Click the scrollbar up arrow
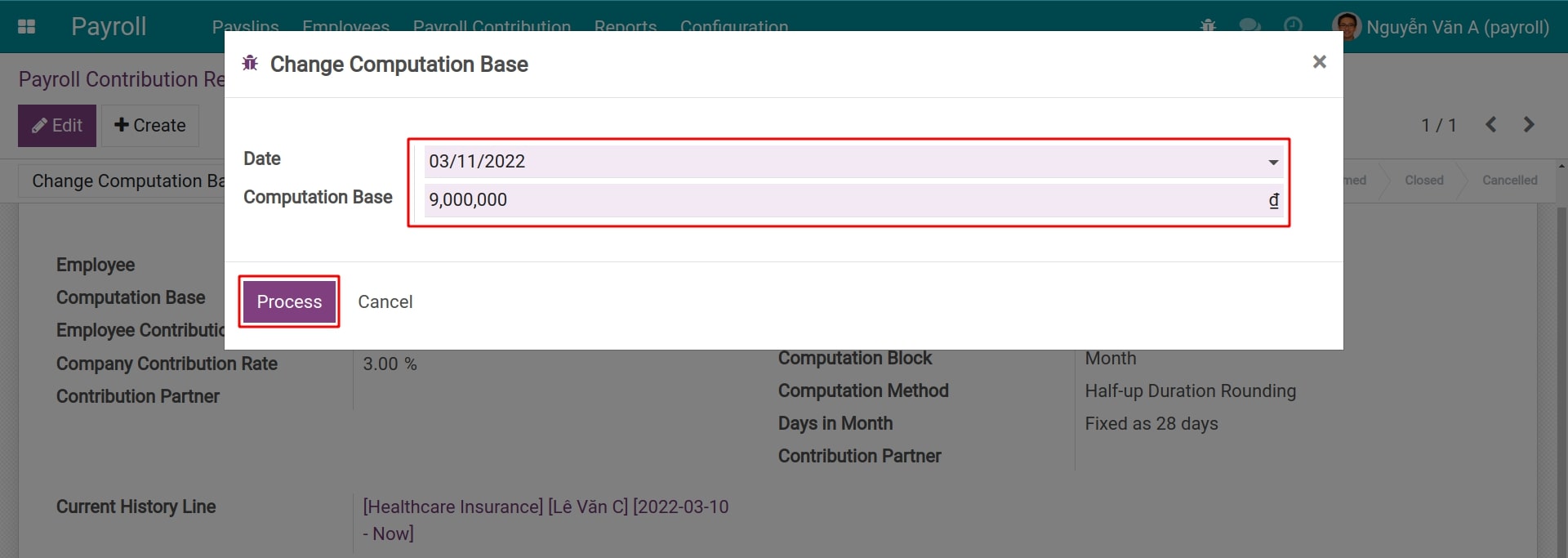 click(x=1561, y=166)
